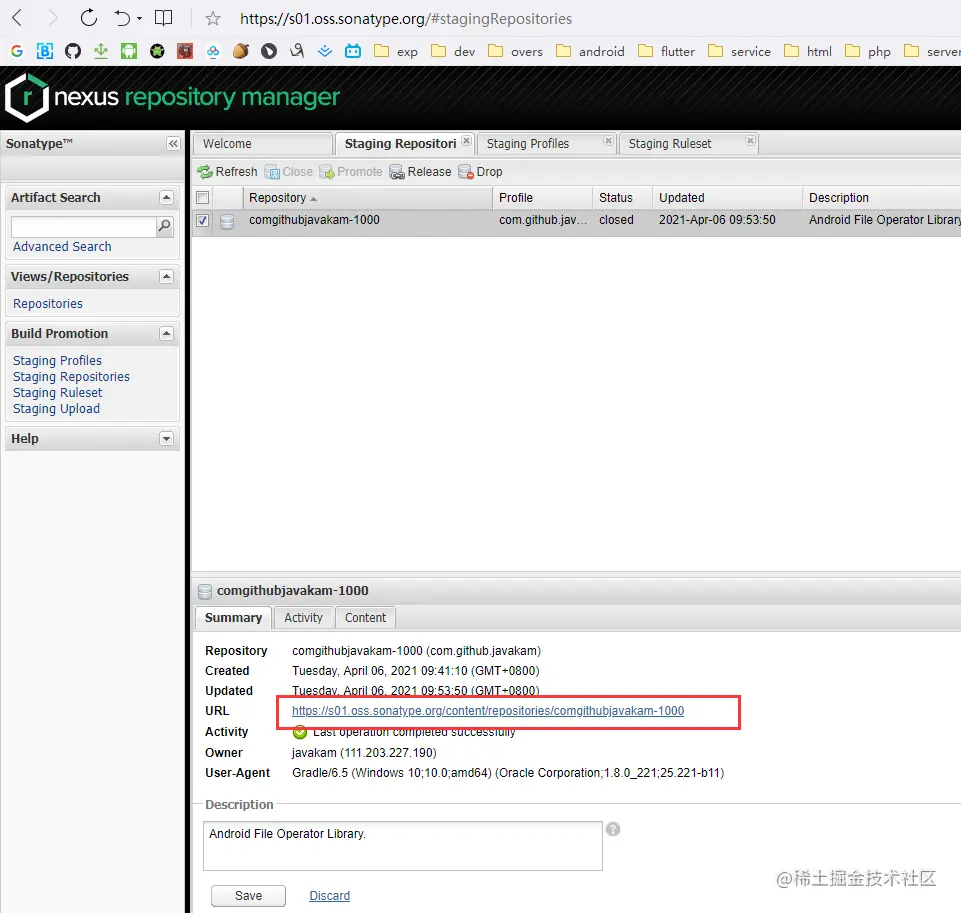Toggle the select-all header checkbox
Image resolution: width=961 pixels, height=913 pixels.
pos(202,197)
